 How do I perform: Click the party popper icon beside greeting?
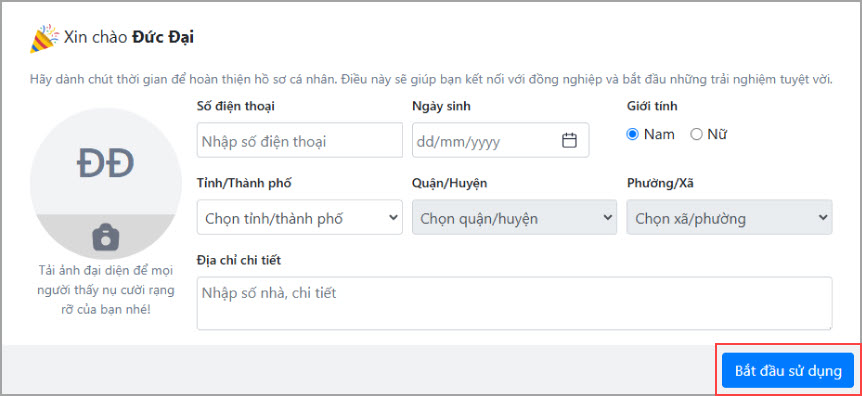pos(44,38)
